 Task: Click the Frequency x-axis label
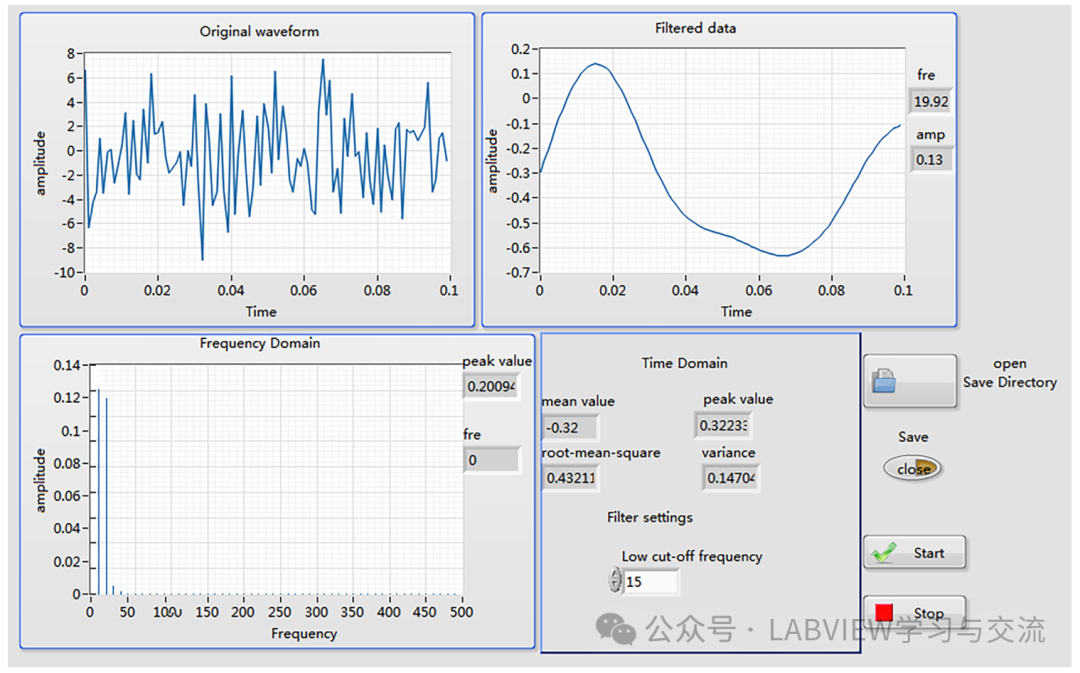[304, 634]
